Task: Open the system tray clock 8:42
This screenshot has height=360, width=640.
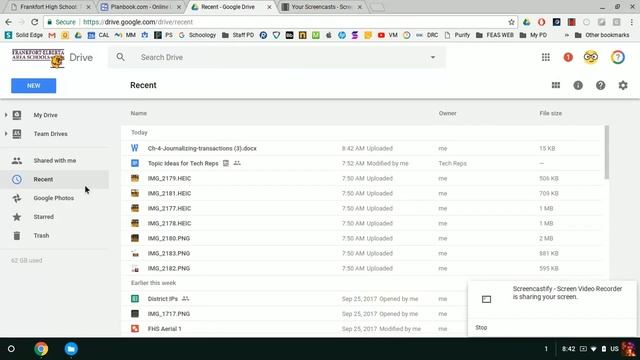Action: click(x=568, y=349)
